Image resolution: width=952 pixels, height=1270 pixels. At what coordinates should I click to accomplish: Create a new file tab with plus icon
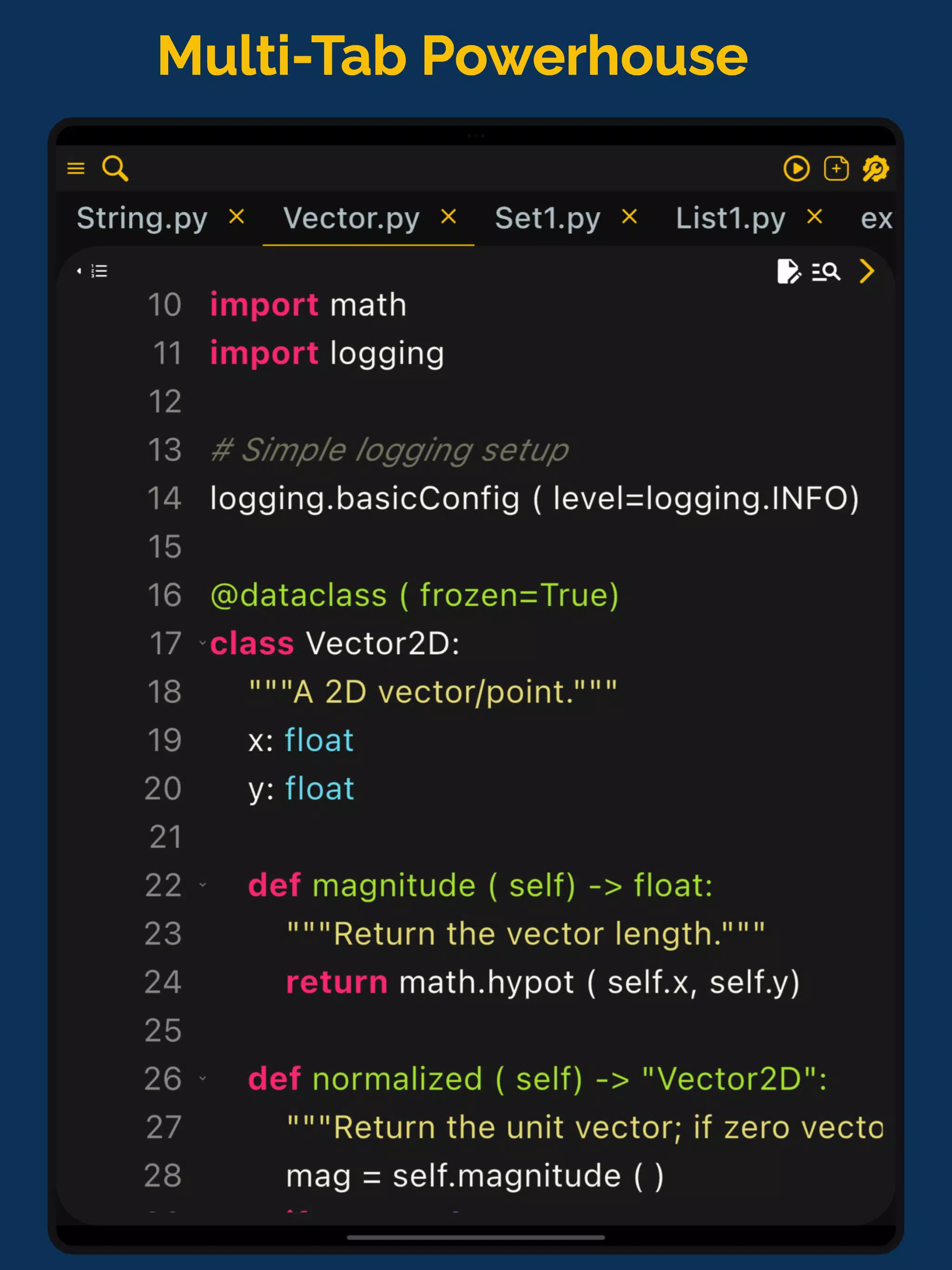click(836, 169)
